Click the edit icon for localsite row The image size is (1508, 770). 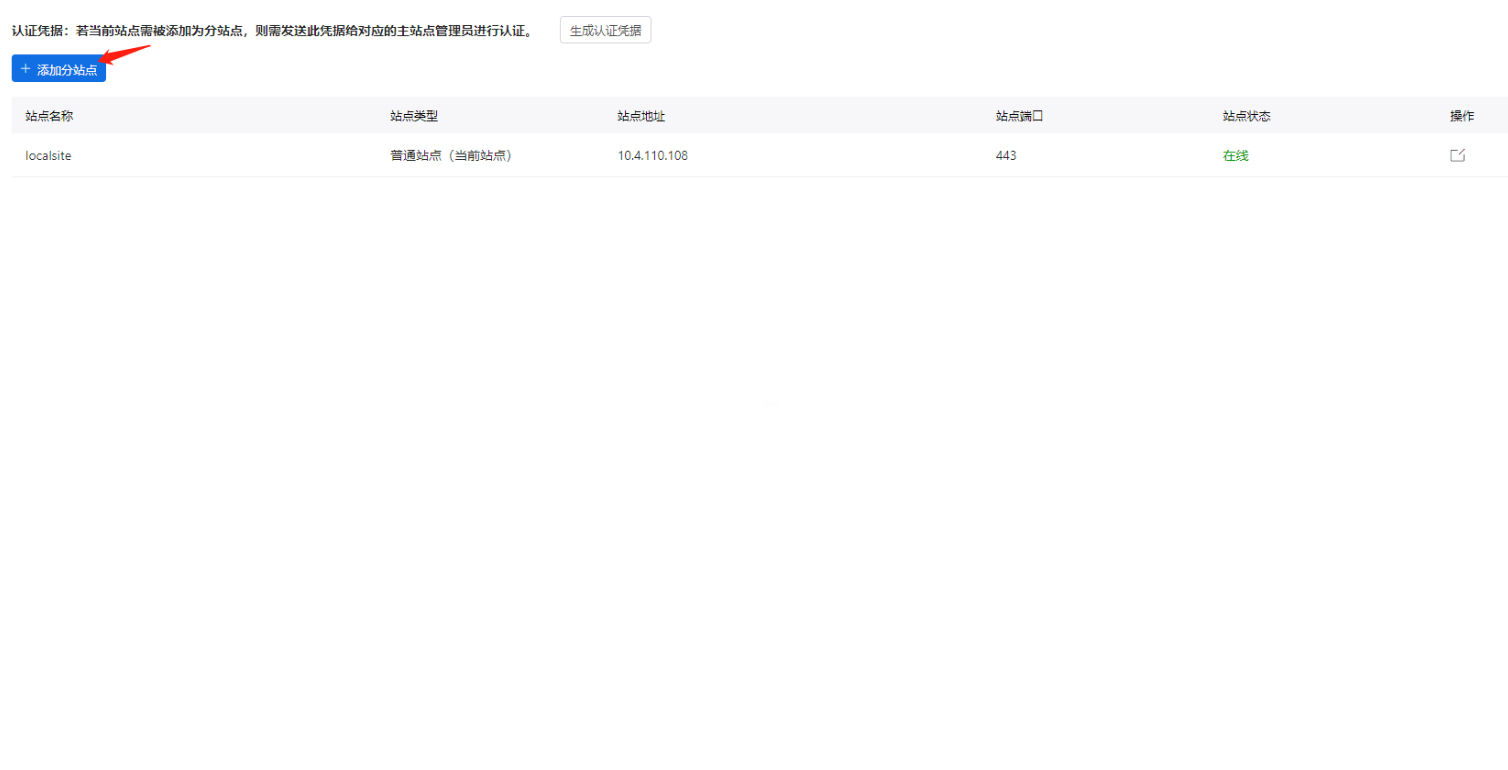[1457, 155]
